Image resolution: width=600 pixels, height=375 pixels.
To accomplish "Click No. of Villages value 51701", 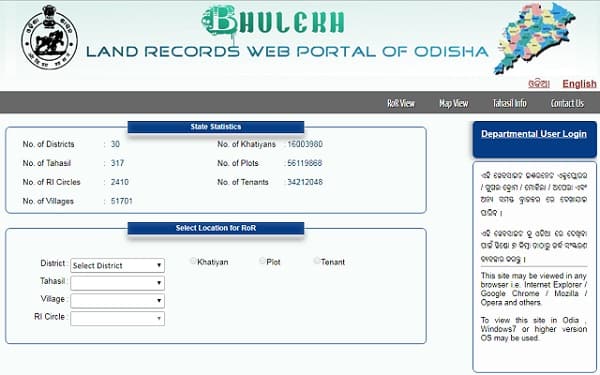I will click(x=121, y=201).
